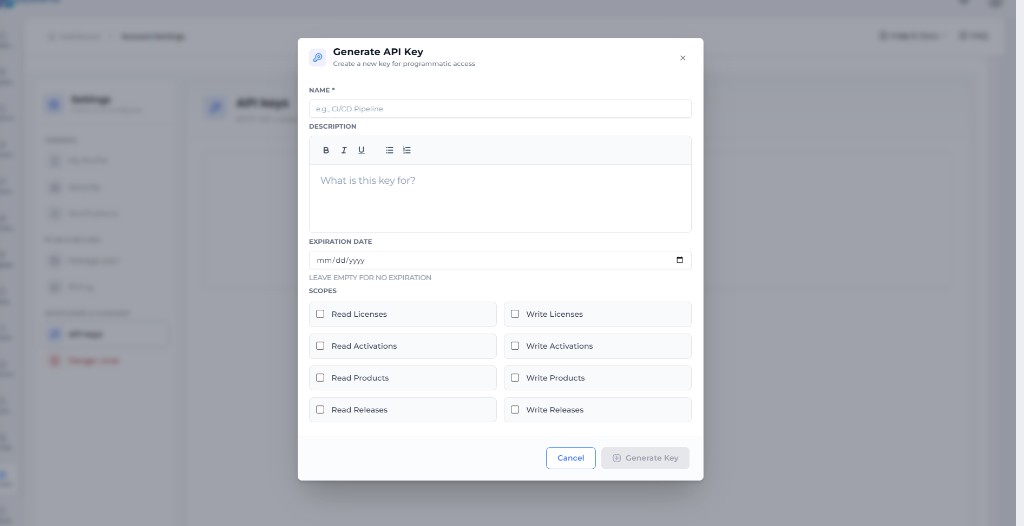Toggle italic formatting in description editor

[344, 150]
